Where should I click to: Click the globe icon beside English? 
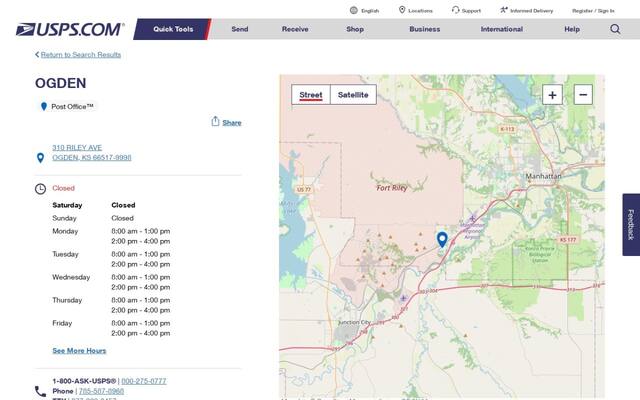(x=354, y=11)
